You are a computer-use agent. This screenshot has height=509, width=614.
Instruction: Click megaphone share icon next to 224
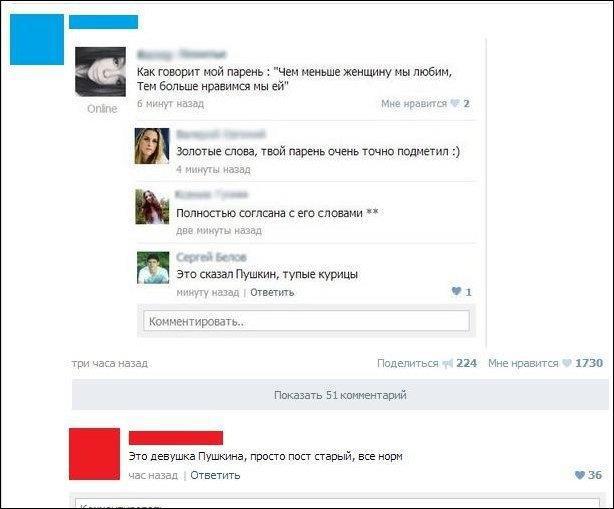coord(447,364)
